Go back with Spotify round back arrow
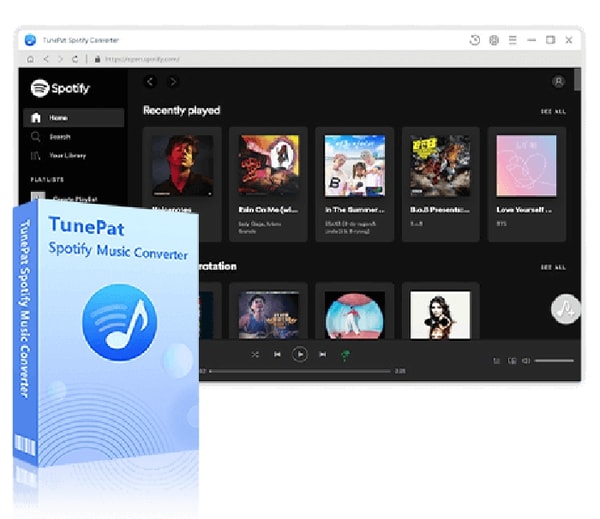The image size is (600, 519). (x=150, y=82)
